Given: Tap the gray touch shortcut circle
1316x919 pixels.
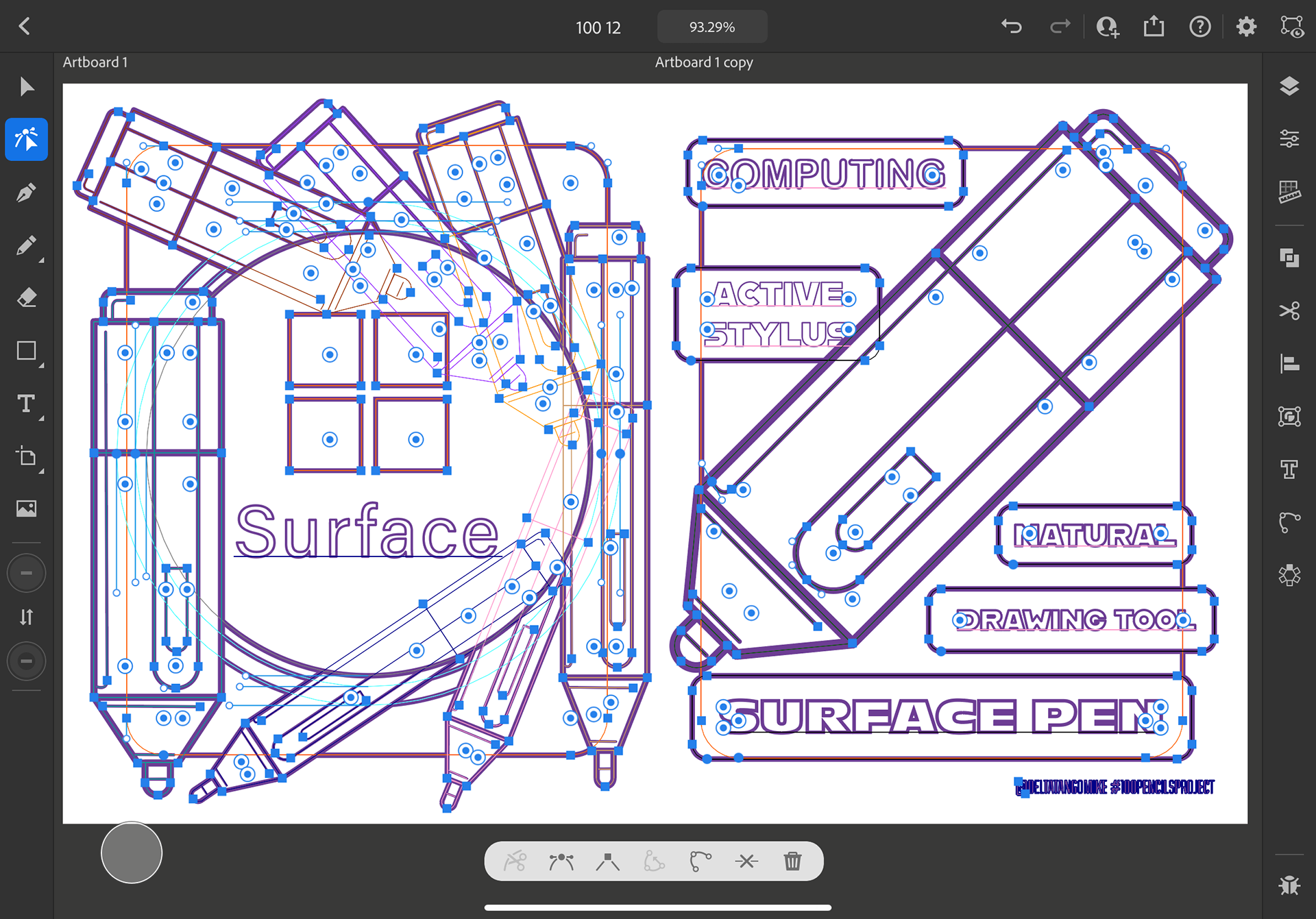Looking at the screenshot, I should (x=132, y=853).
